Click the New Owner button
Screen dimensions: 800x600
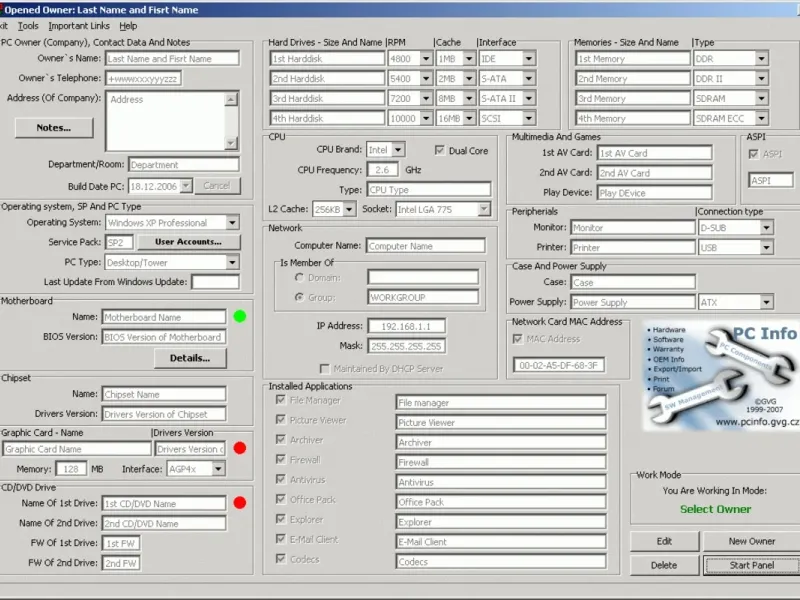point(752,541)
